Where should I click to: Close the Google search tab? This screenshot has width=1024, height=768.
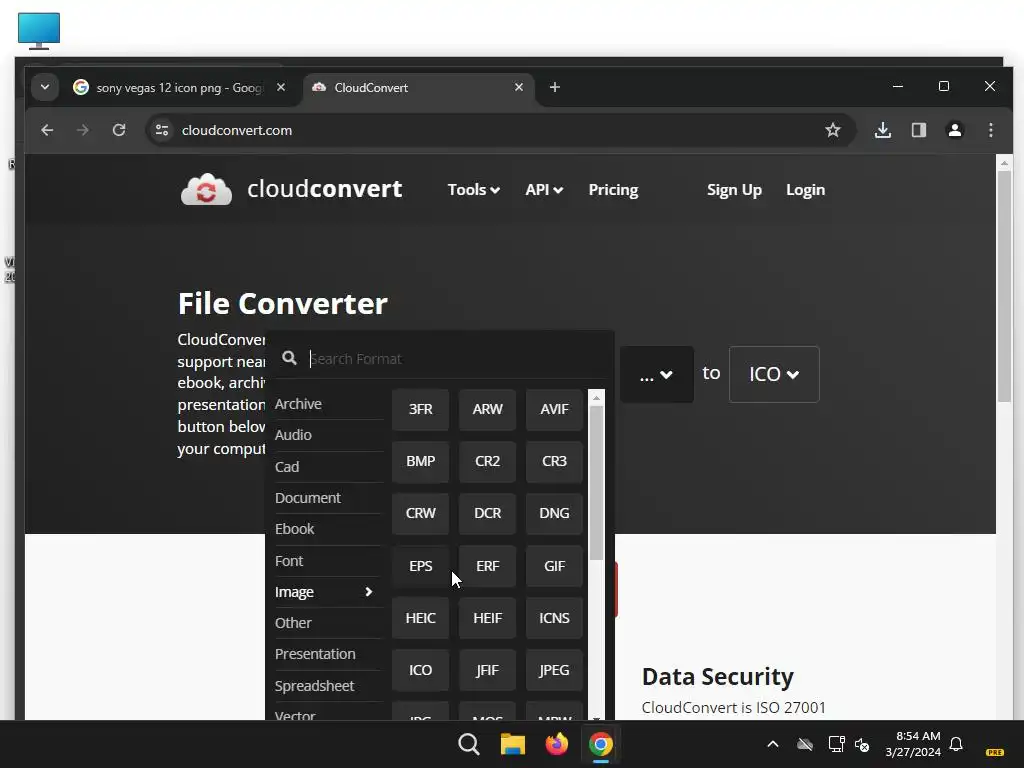coord(281,87)
